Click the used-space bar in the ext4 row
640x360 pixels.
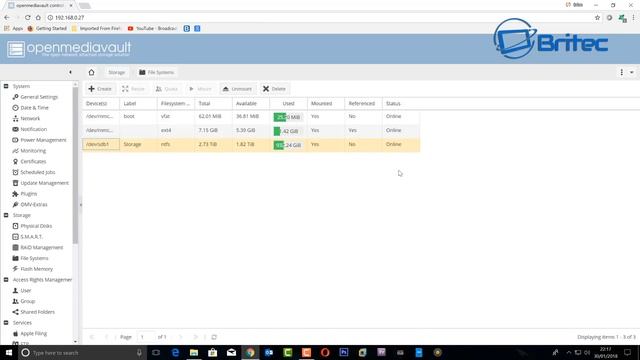tap(288, 131)
